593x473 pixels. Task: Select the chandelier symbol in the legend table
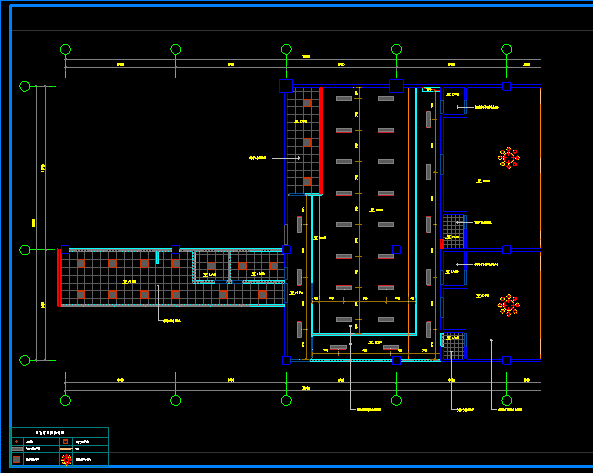tap(67, 459)
